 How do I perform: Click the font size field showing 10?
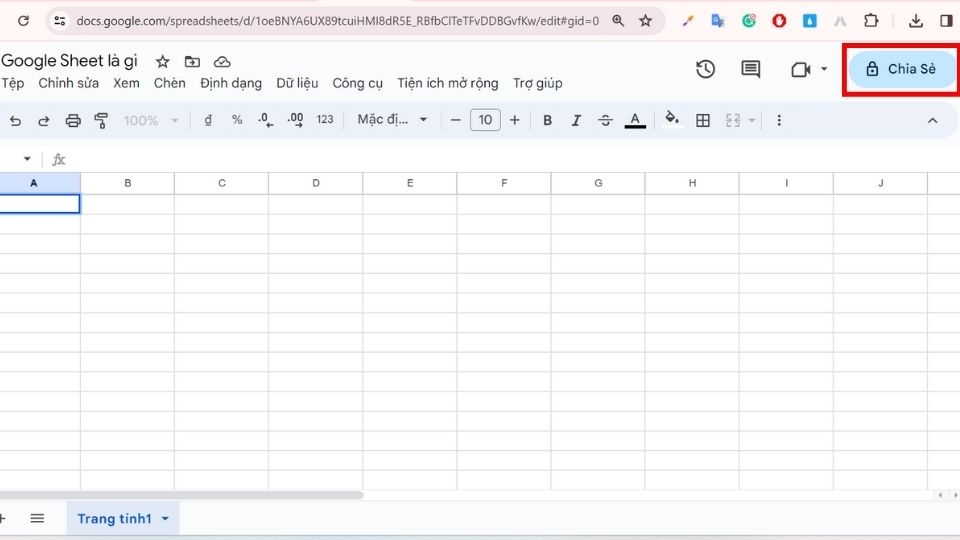485,120
